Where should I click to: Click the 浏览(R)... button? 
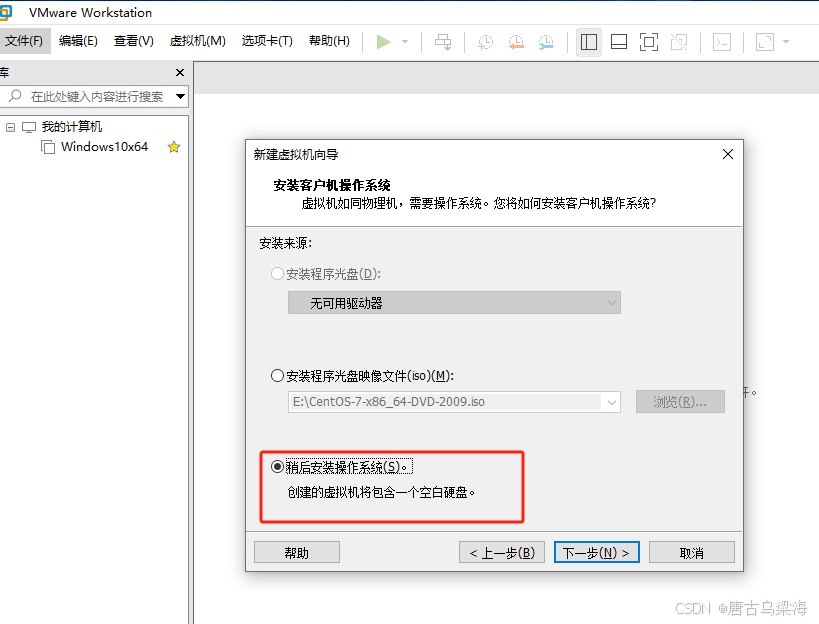[680, 402]
